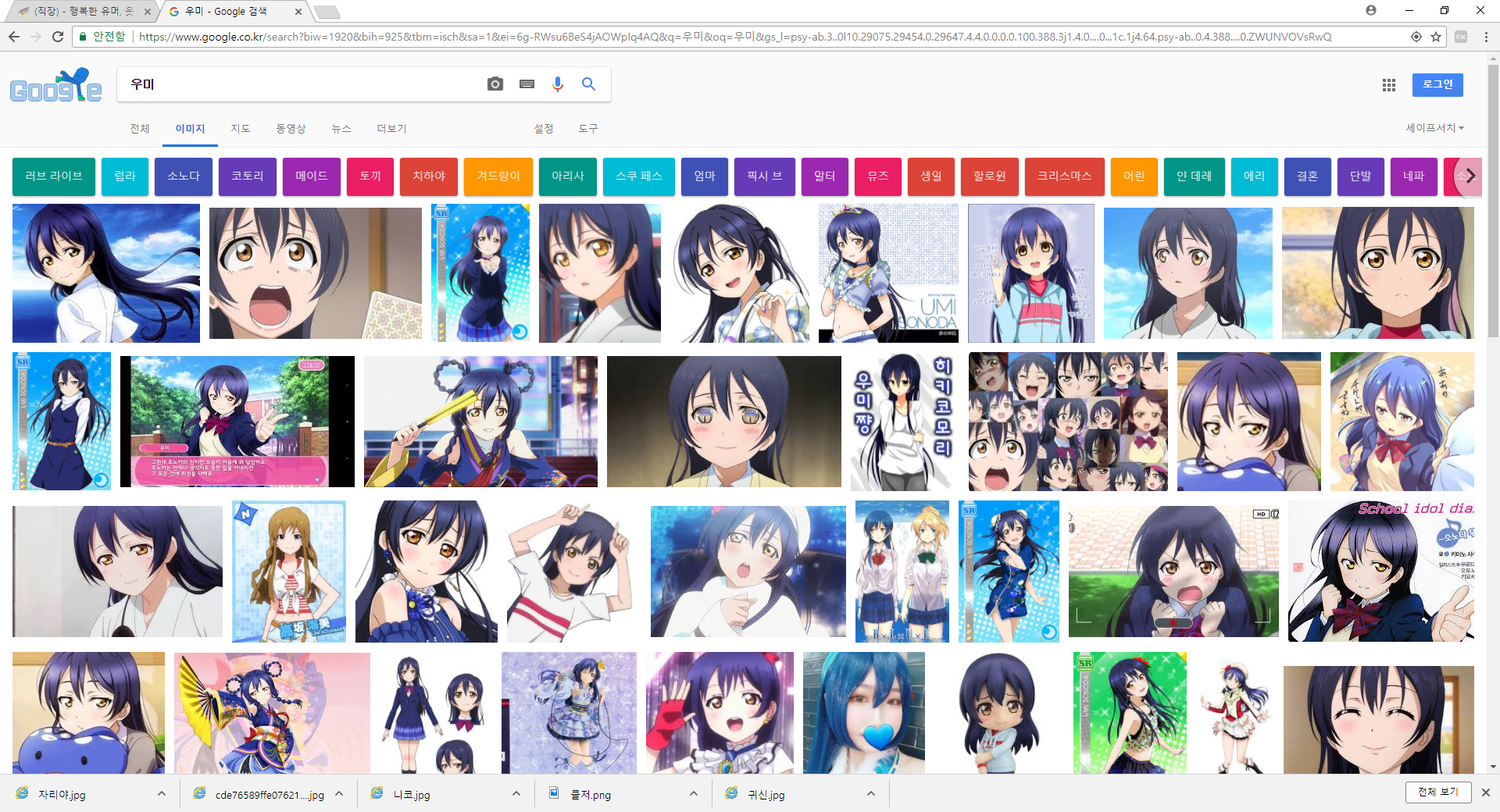This screenshot has height=812, width=1500.
Task: Open the Chrome user profile icon
Action: coord(1371,10)
